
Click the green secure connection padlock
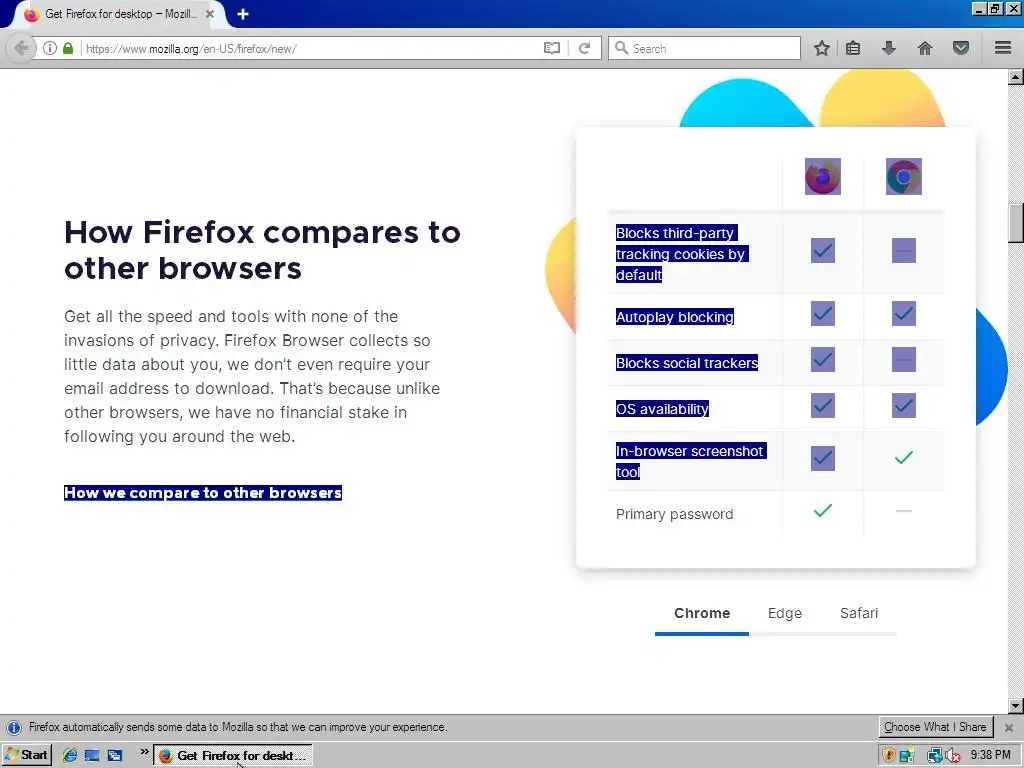pyautogui.click(x=68, y=48)
